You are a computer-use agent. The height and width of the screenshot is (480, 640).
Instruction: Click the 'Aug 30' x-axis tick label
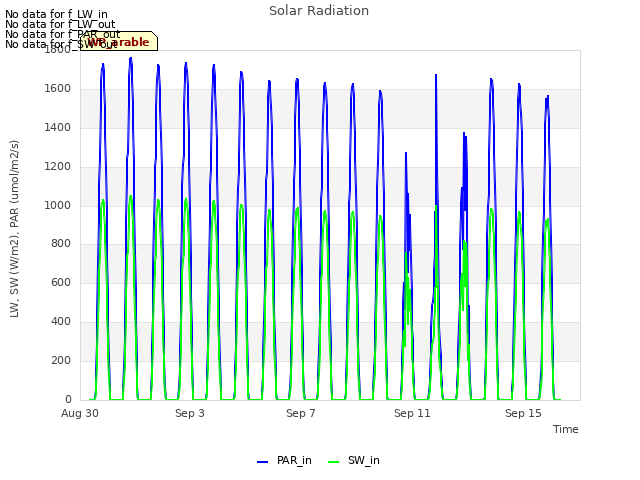(80, 413)
